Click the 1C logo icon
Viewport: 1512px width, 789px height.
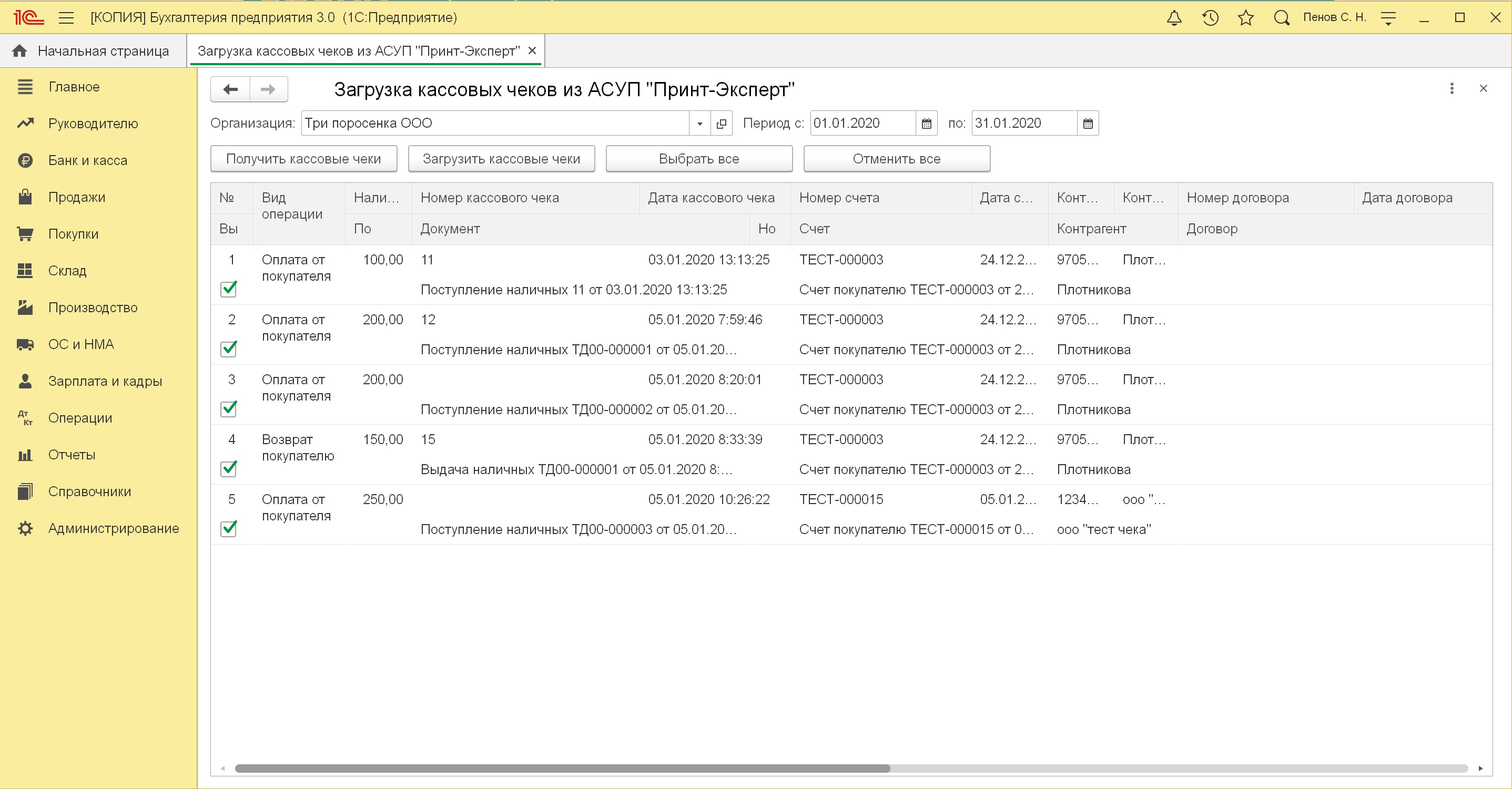pos(29,17)
